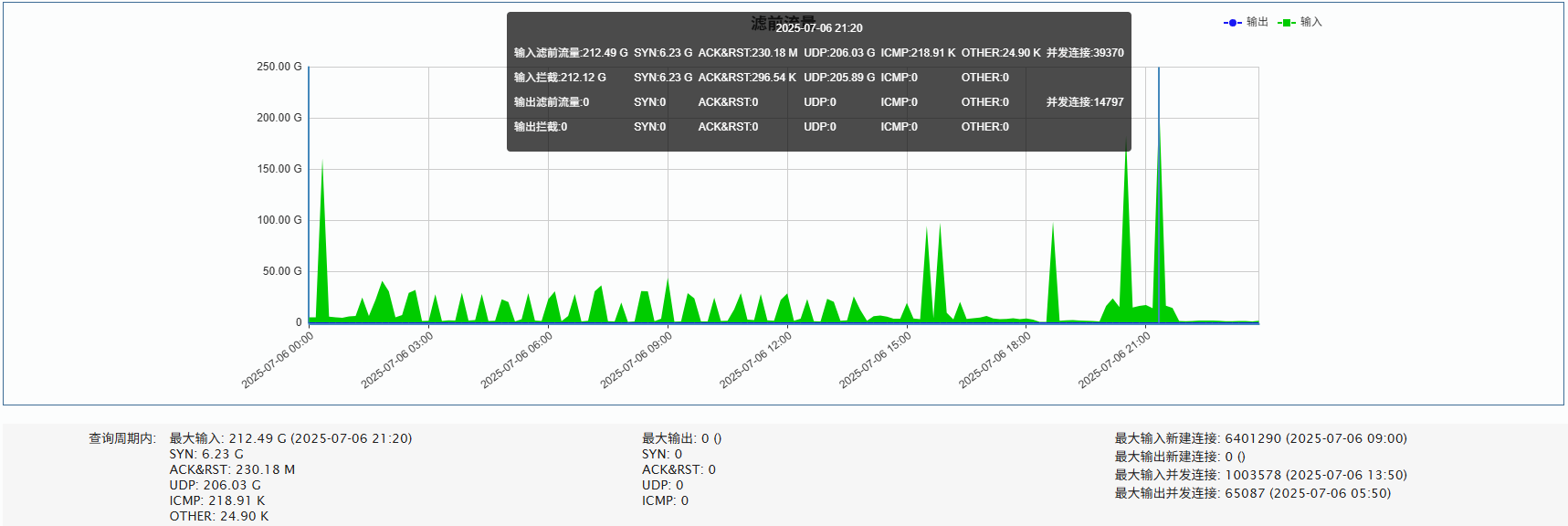Screen dimensions: 1568x526
Task: Click the blue vertical crosshair line at 21:20
Action: 1159,228
